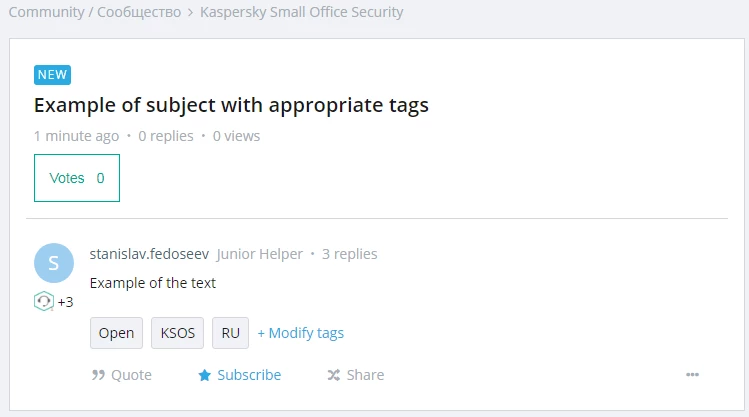Go to Community / Сообщество breadcrumb
This screenshot has width=749, height=417.
pyautogui.click(x=95, y=12)
